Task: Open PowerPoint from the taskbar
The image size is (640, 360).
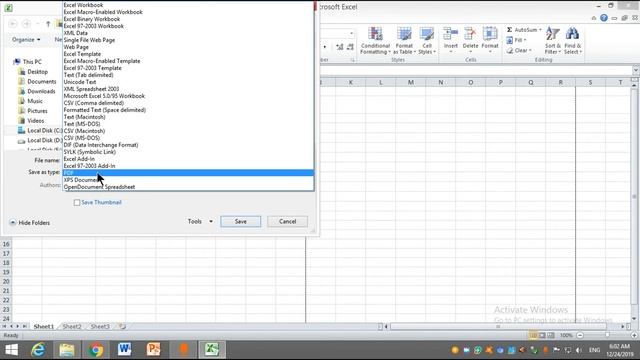Action: (153, 350)
